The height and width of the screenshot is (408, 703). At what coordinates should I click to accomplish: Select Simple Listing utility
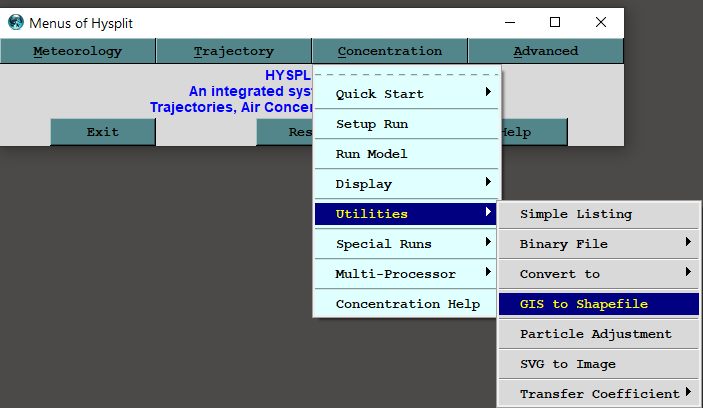click(598, 214)
